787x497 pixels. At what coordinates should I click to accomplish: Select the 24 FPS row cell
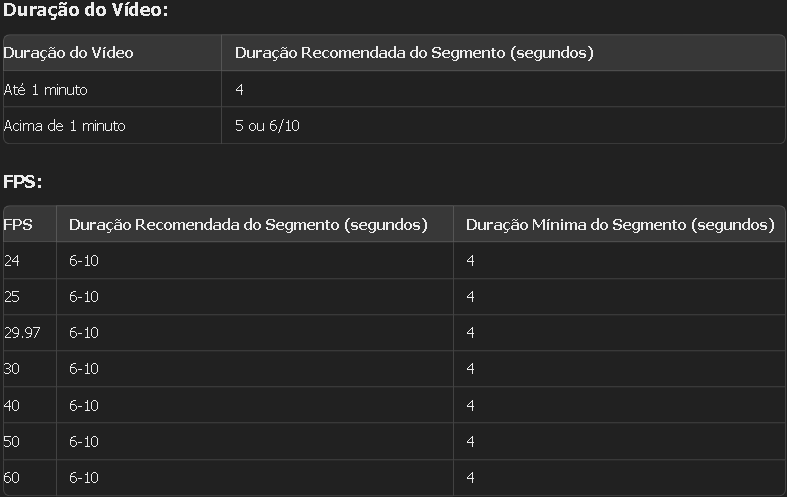point(12,261)
